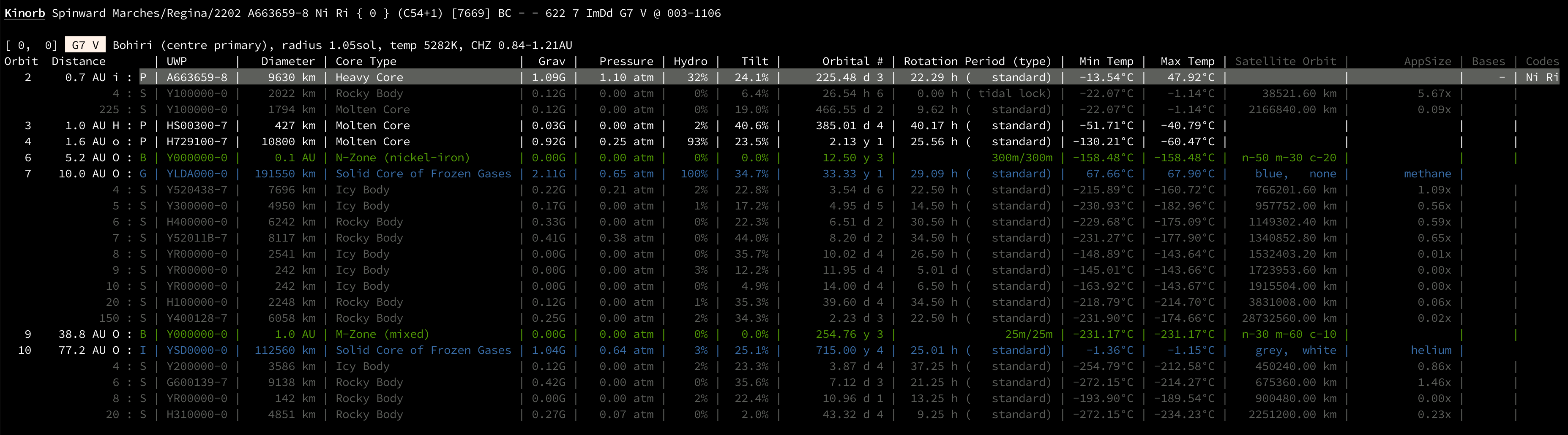Select the 0.38 atm pressure value
The height and width of the screenshot is (435, 1568).
click(x=626, y=238)
